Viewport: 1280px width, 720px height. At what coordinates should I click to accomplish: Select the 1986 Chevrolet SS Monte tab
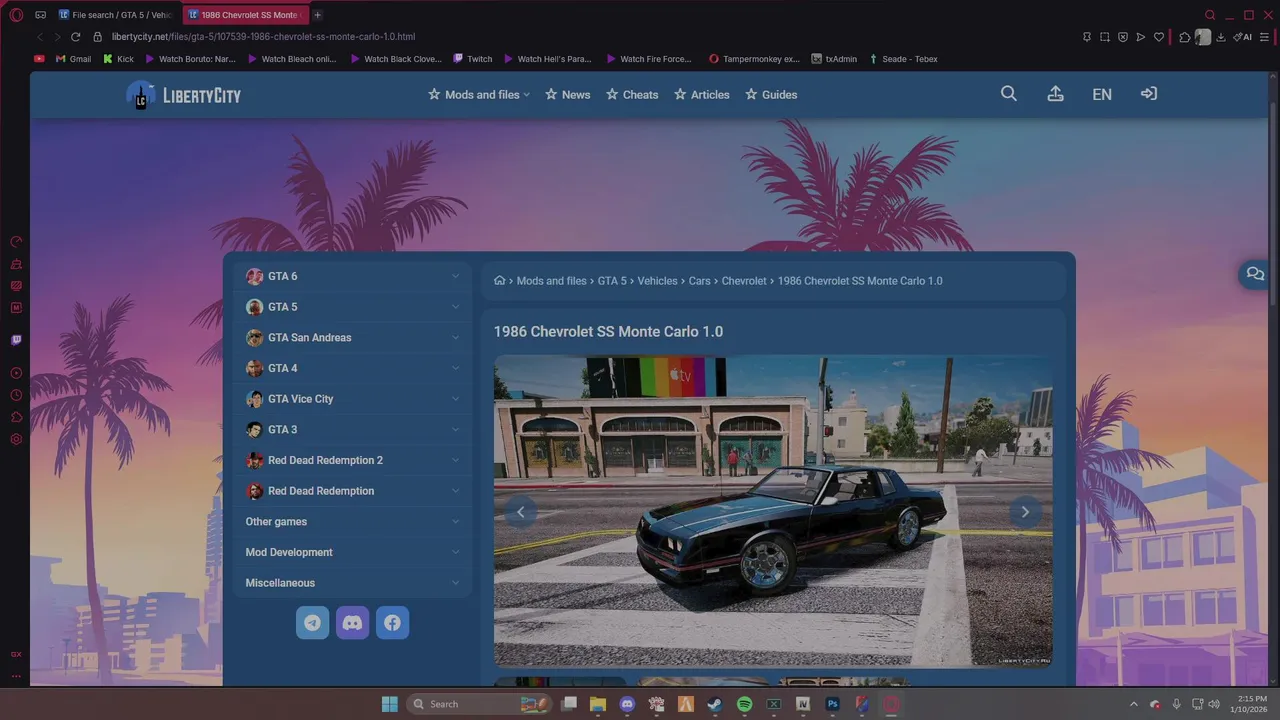tap(245, 15)
